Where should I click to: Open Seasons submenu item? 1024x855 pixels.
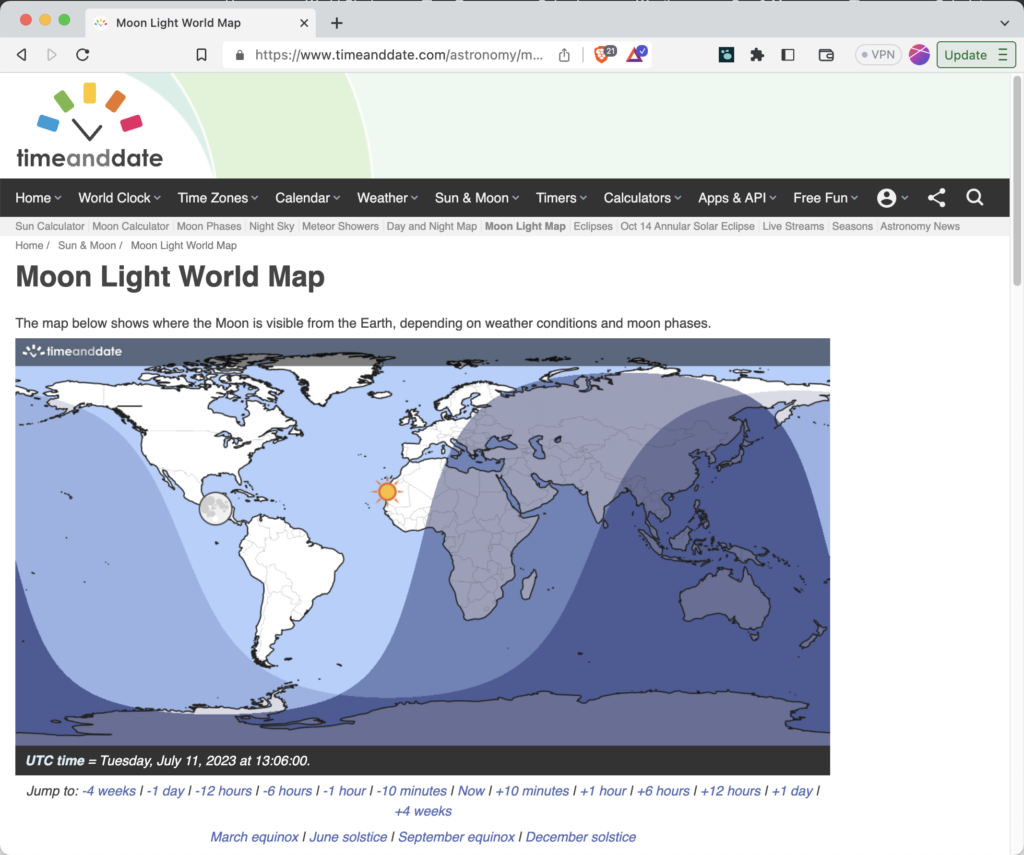(x=852, y=226)
